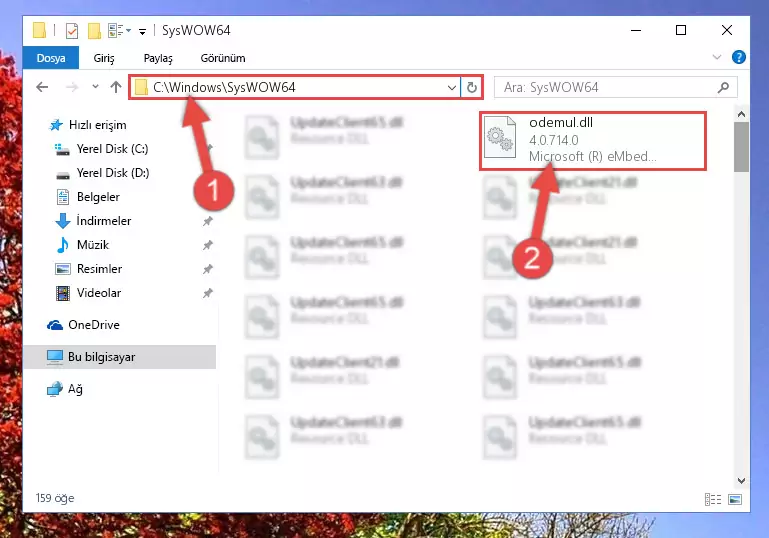Open İndirmeler folder in sidebar
769x538 pixels.
coord(103,221)
